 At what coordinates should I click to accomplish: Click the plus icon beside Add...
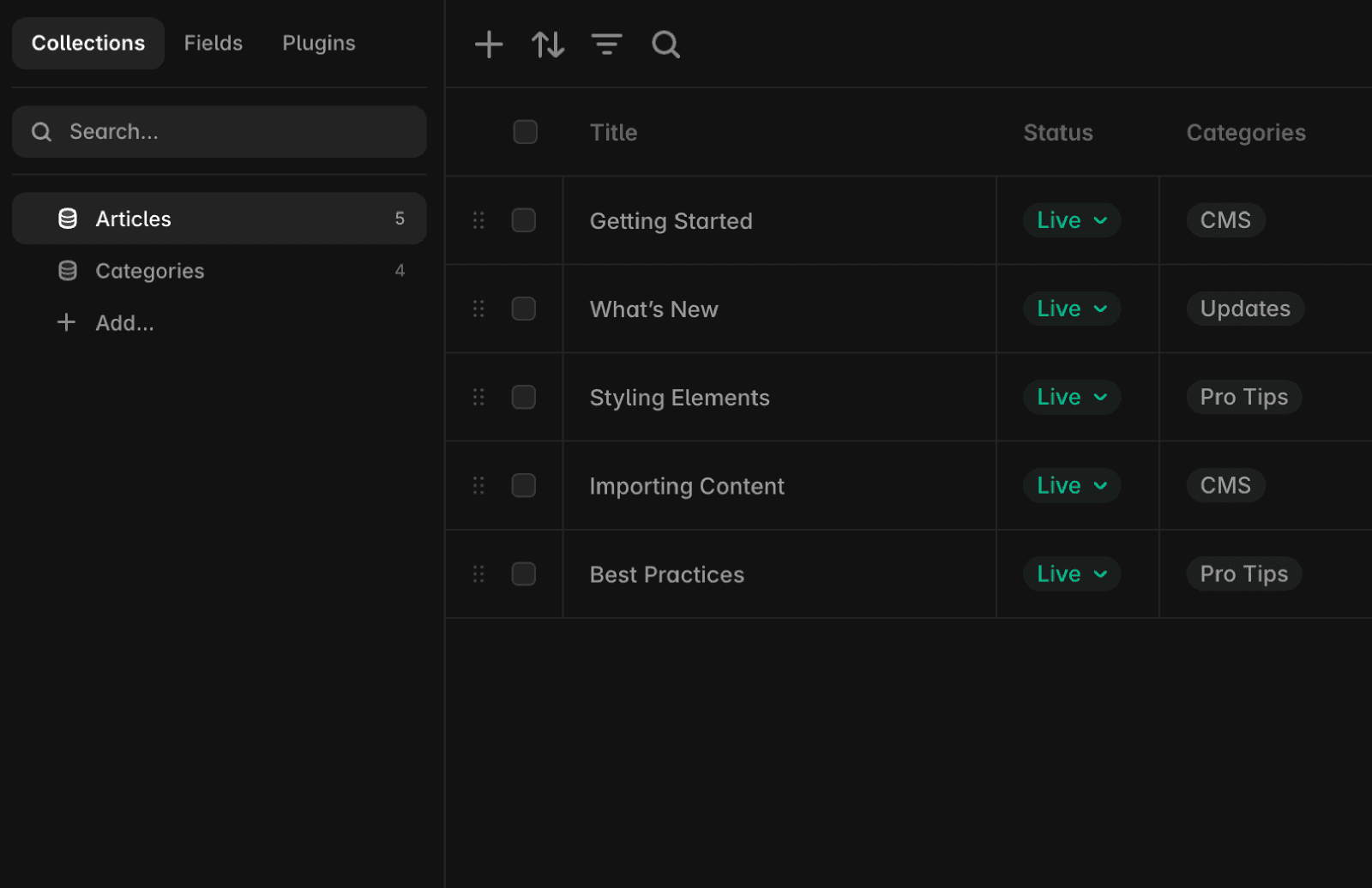click(66, 322)
